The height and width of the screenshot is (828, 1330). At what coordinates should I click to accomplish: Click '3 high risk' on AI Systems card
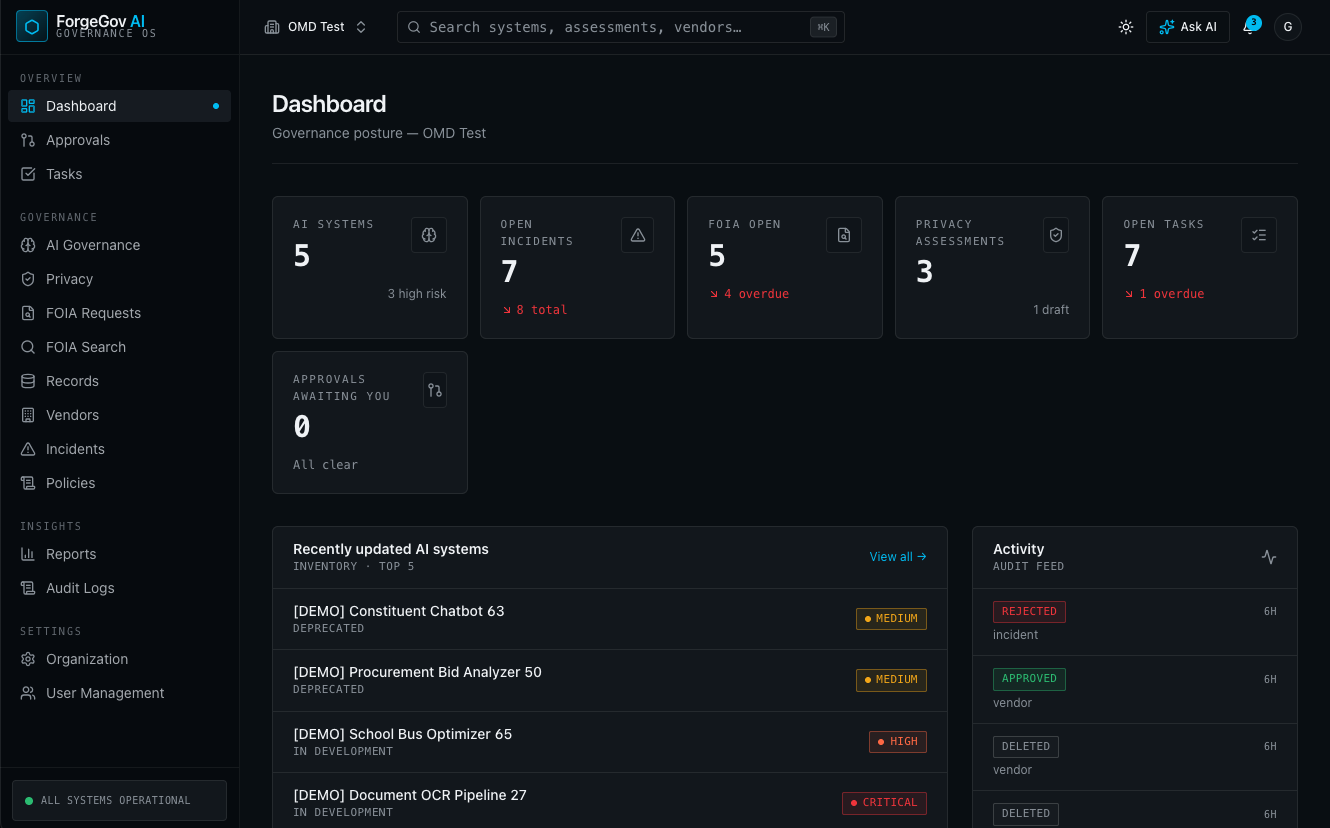417,294
